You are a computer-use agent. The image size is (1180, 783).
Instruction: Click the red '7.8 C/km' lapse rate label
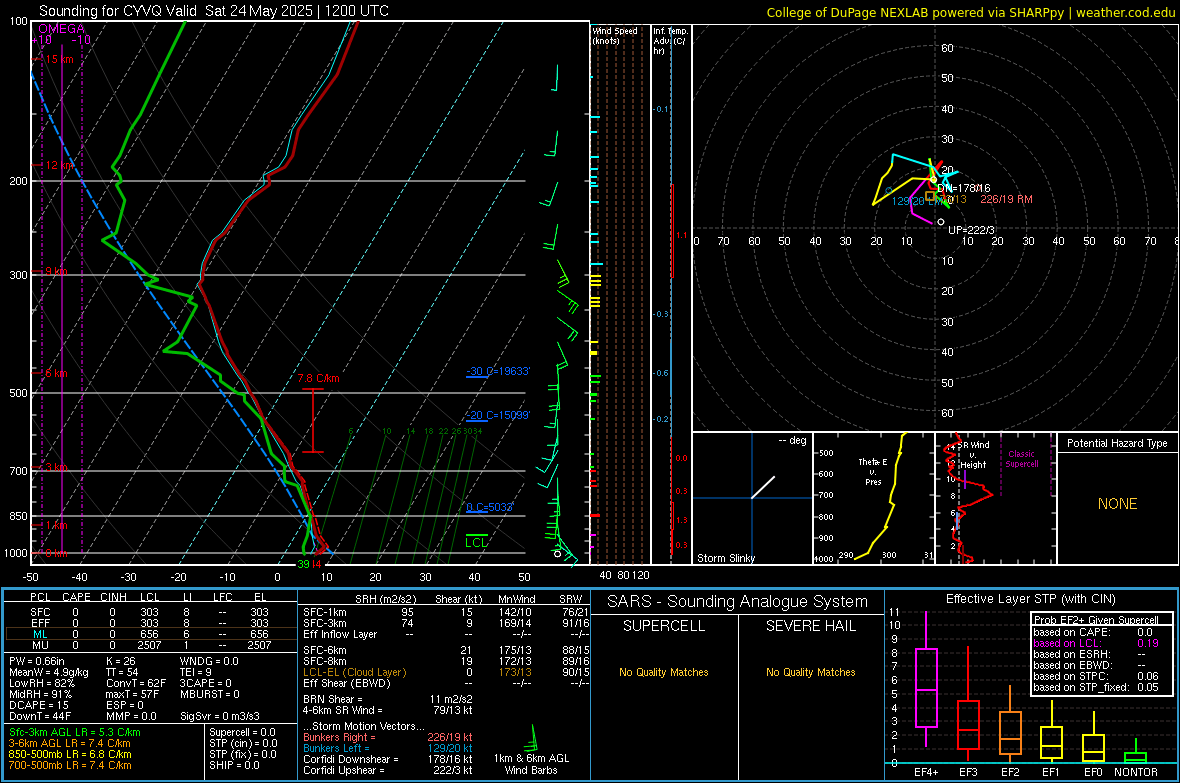318,379
